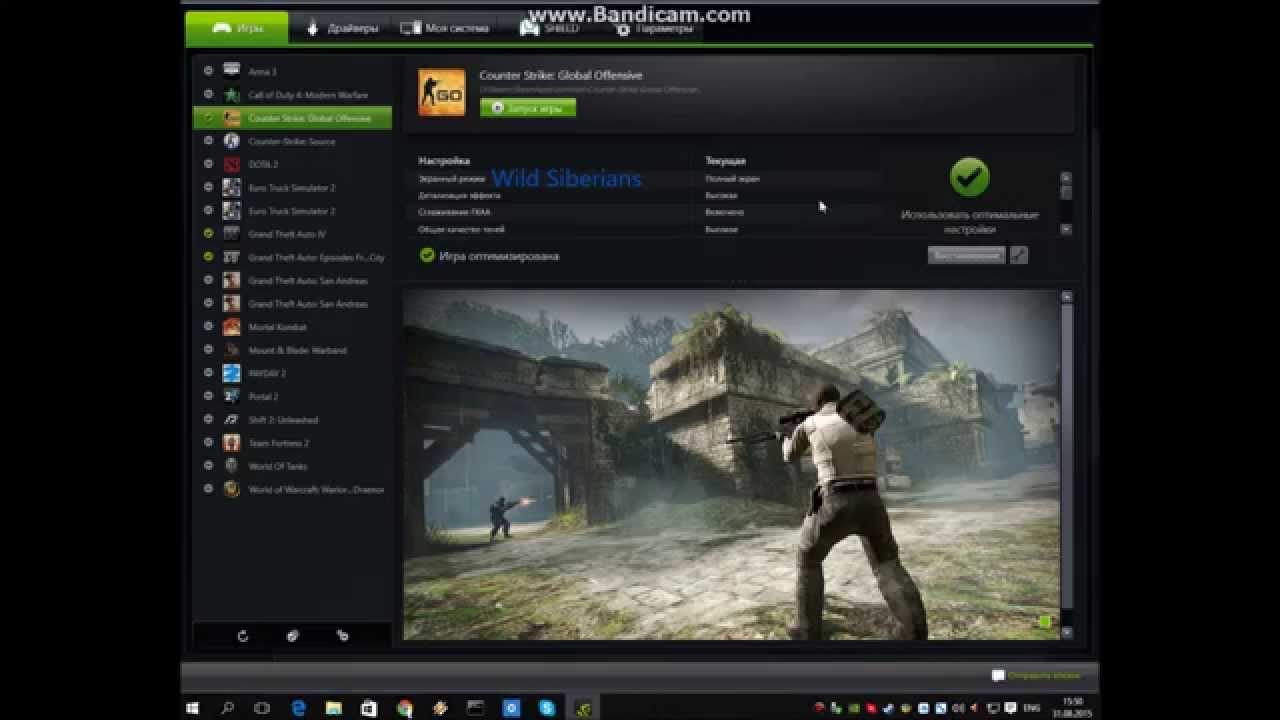
Task: Open custom settings with the wrench icon
Action: pos(1019,255)
